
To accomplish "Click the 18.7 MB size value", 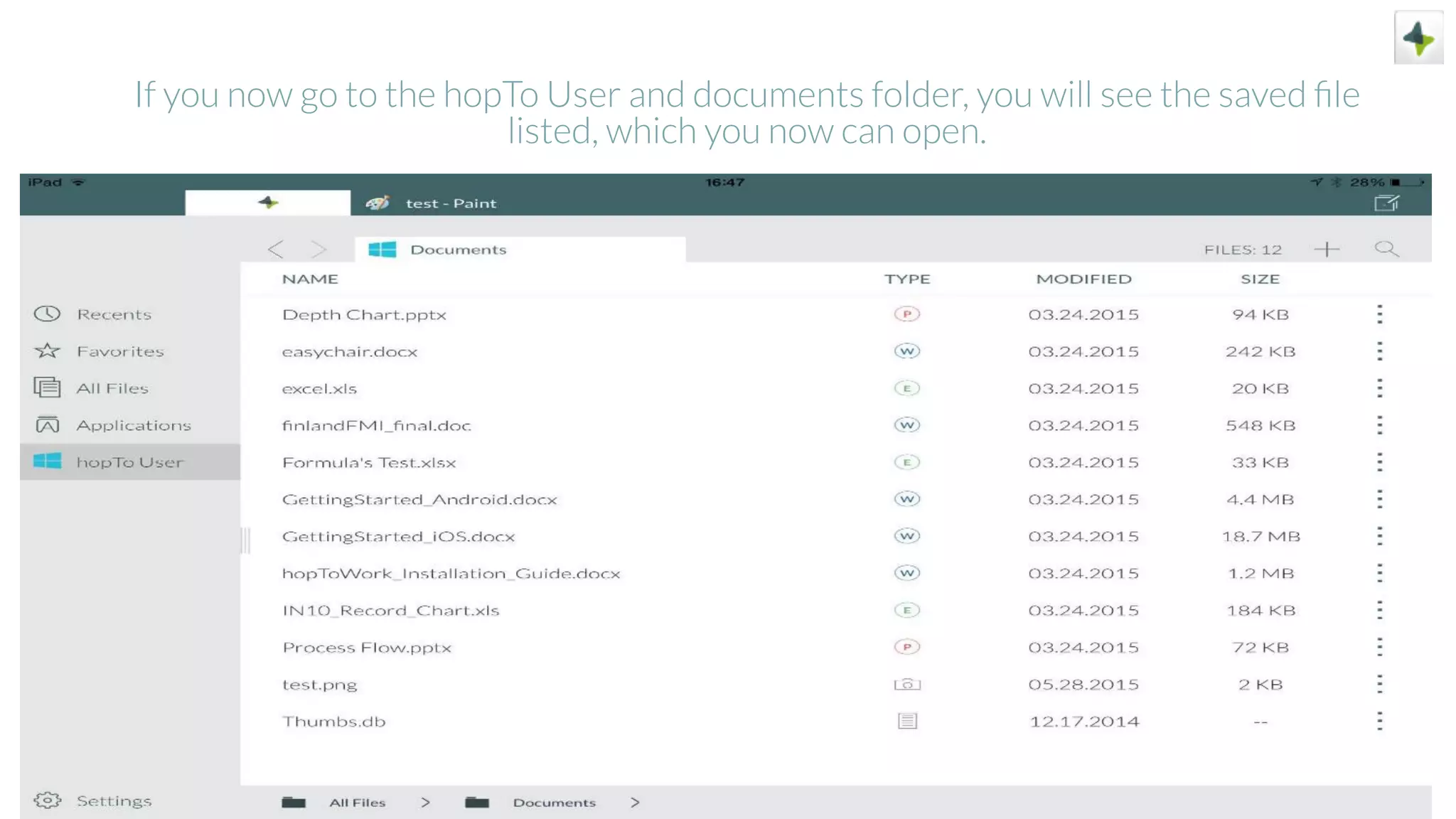I will 1260,536.
